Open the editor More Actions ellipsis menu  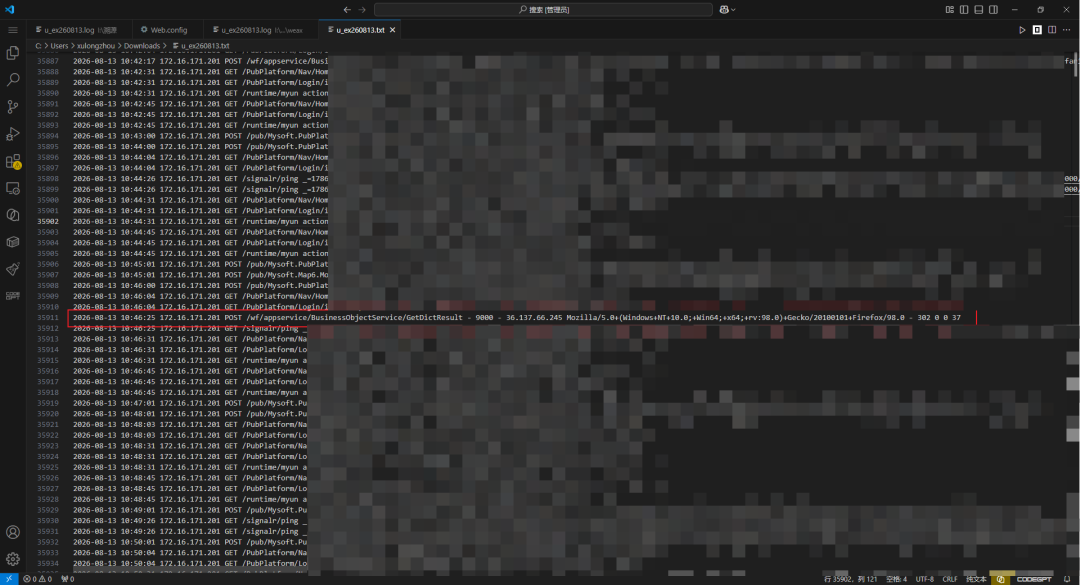(1066, 30)
